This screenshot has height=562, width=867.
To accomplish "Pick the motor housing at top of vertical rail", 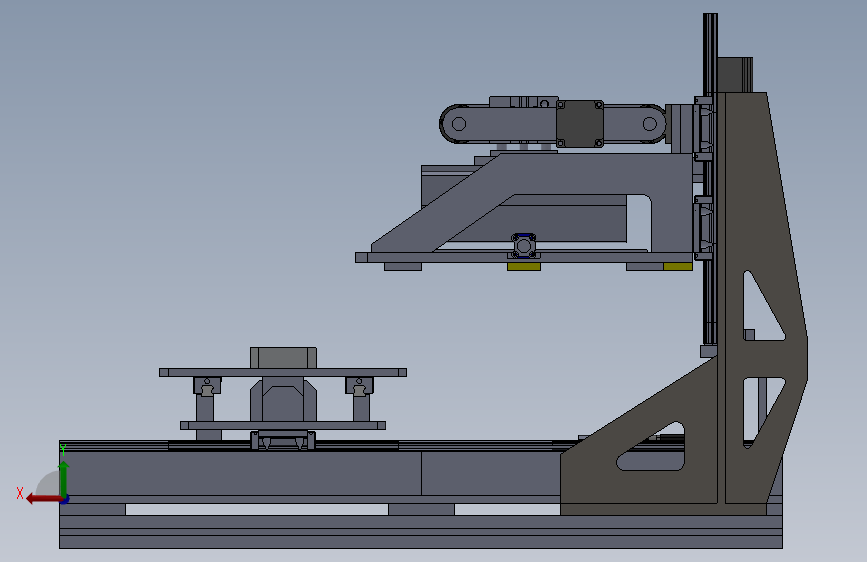I will [x=735, y=75].
